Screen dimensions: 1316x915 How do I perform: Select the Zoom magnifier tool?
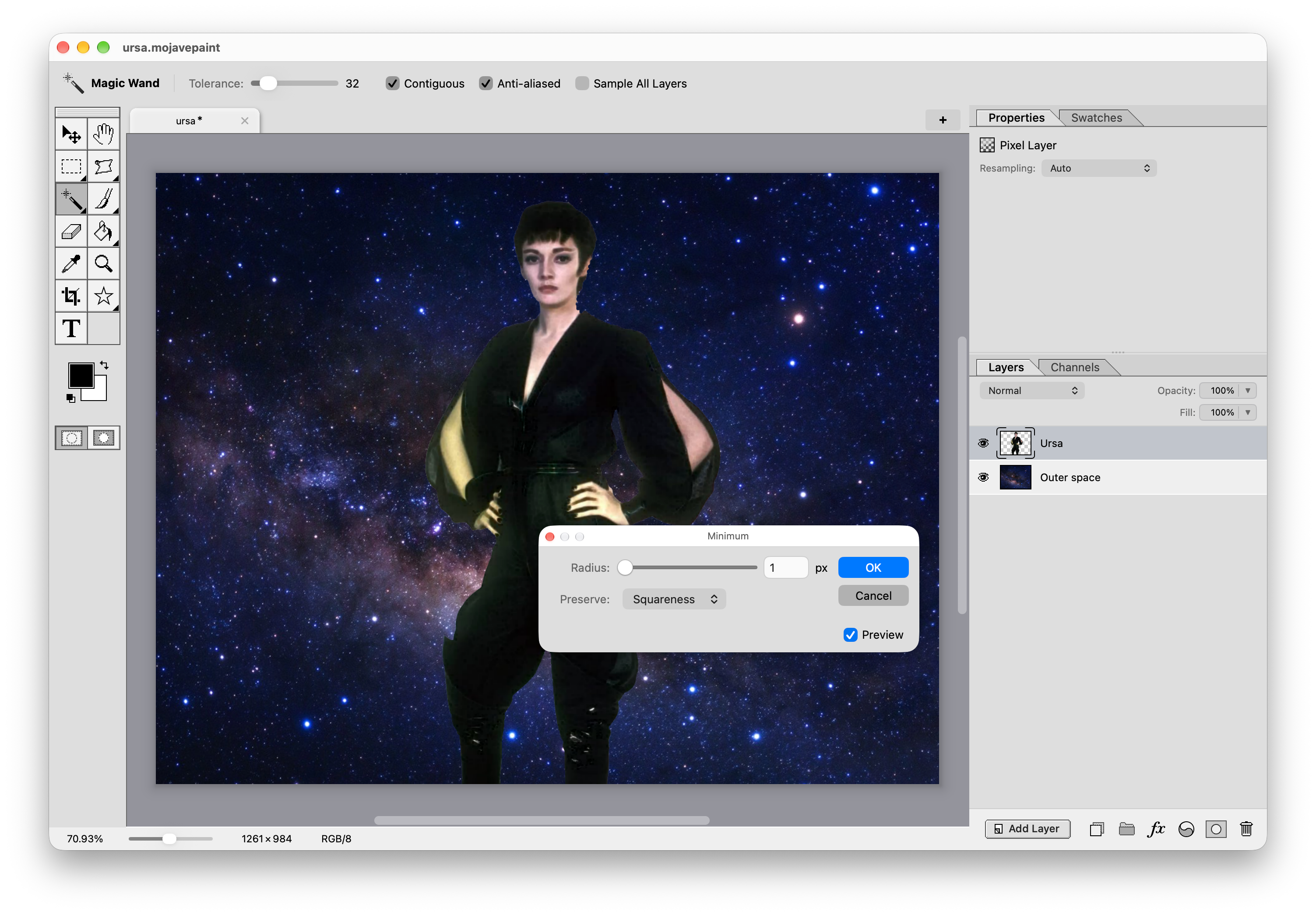click(x=104, y=264)
